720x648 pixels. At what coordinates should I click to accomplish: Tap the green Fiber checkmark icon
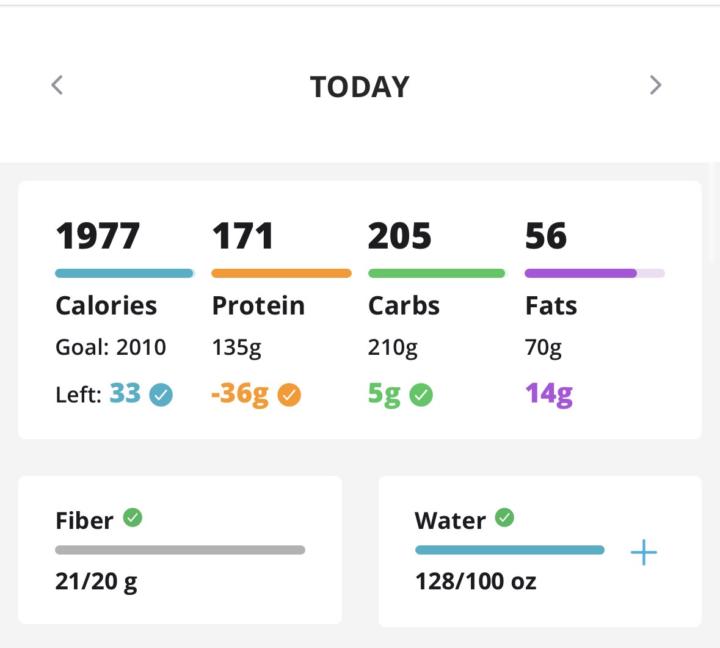pos(133,517)
